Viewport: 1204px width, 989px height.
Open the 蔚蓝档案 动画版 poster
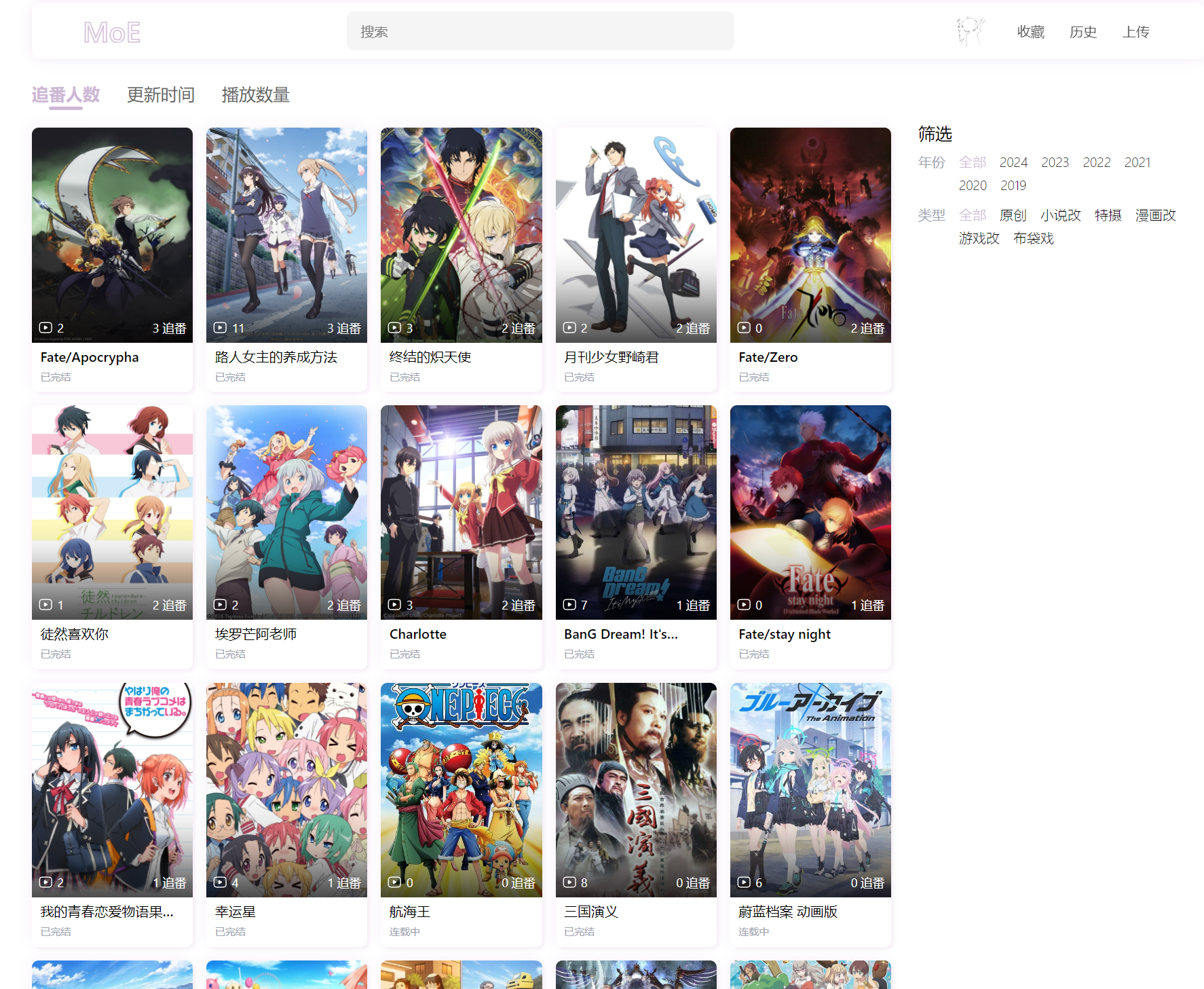click(810, 790)
